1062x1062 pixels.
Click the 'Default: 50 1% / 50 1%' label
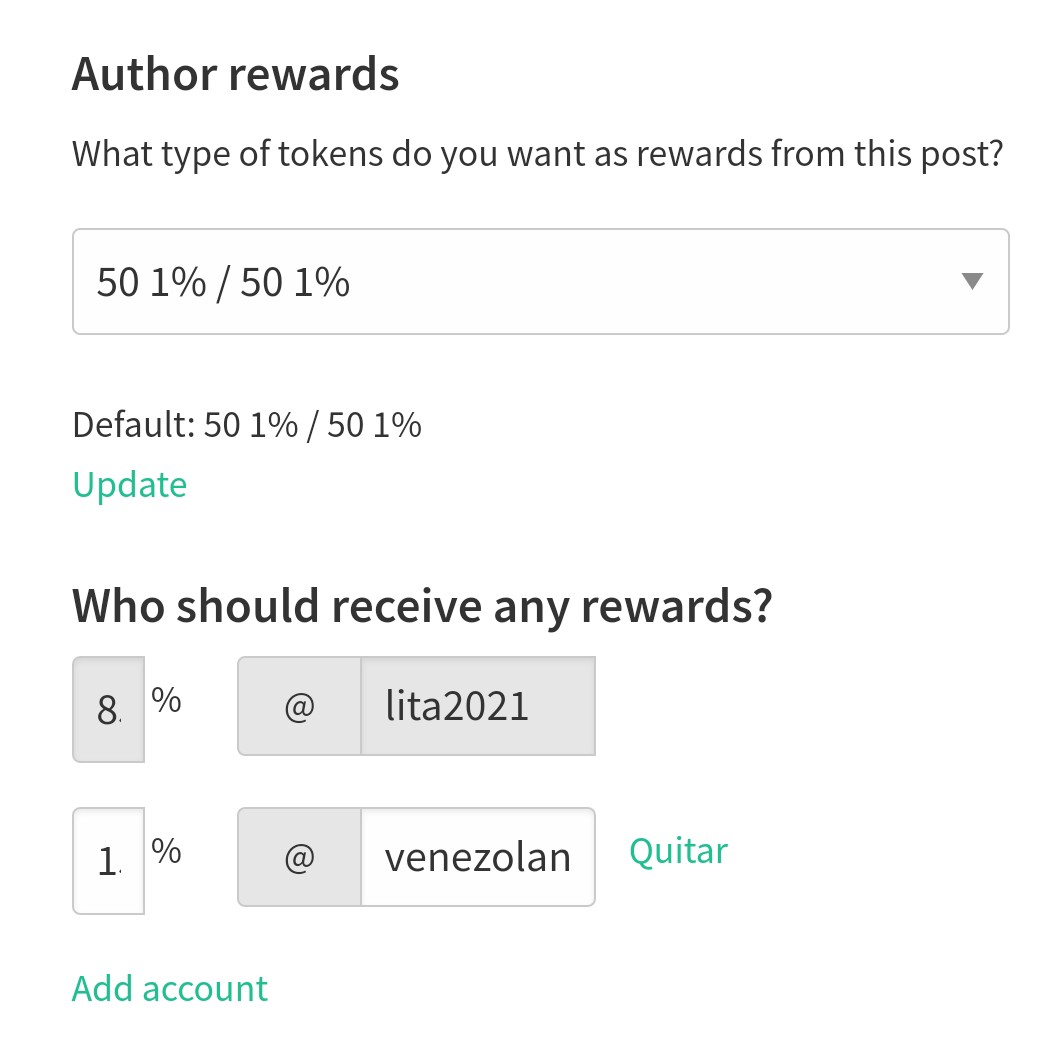[247, 425]
